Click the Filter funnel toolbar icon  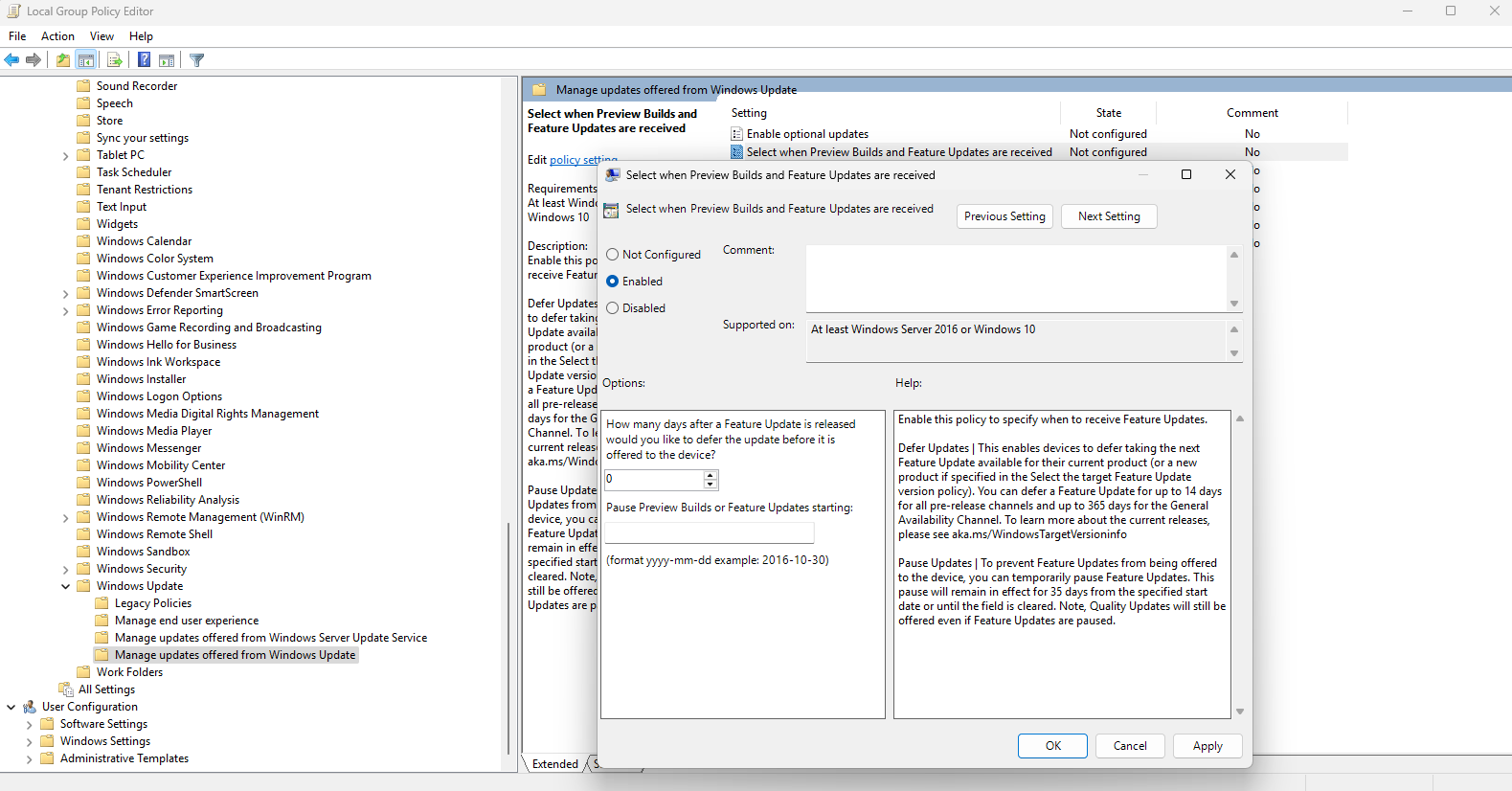(x=197, y=60)
